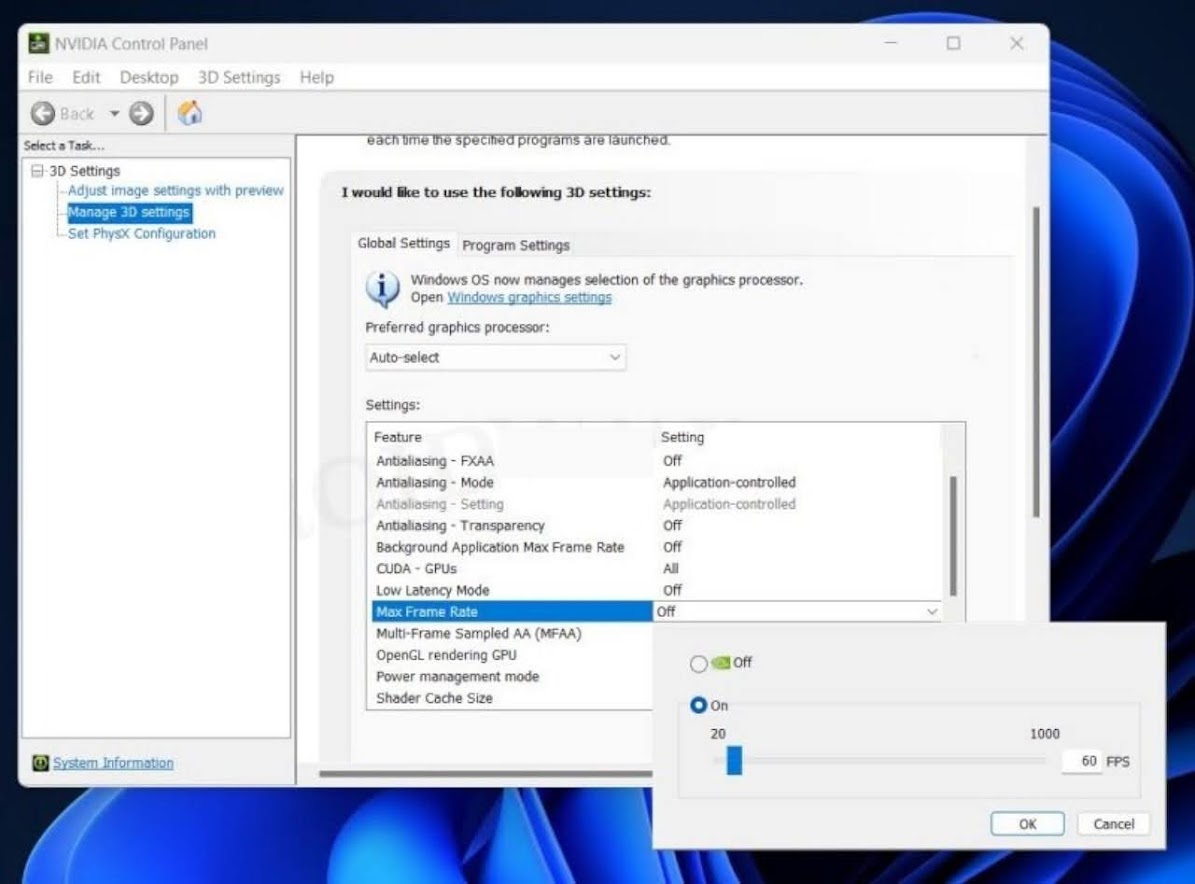The width and height of the screenshot is (1195, 884).
Task: Open the Preferred graphics processor Auto-select dropdown
Action: 495,357
